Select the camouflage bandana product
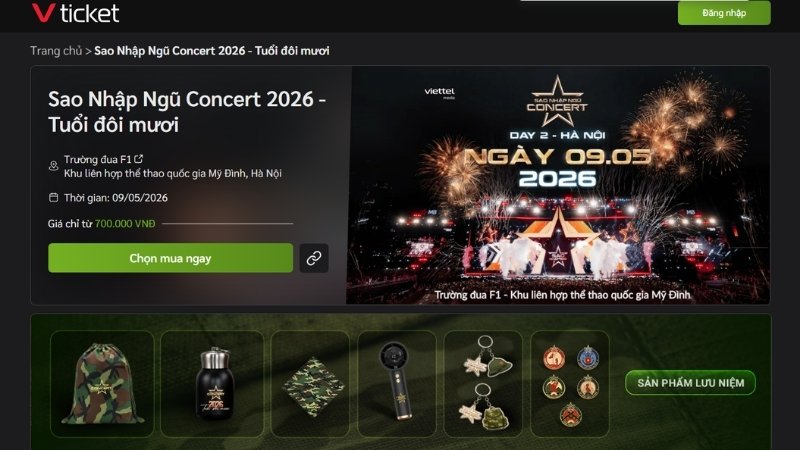 point(311,384)
